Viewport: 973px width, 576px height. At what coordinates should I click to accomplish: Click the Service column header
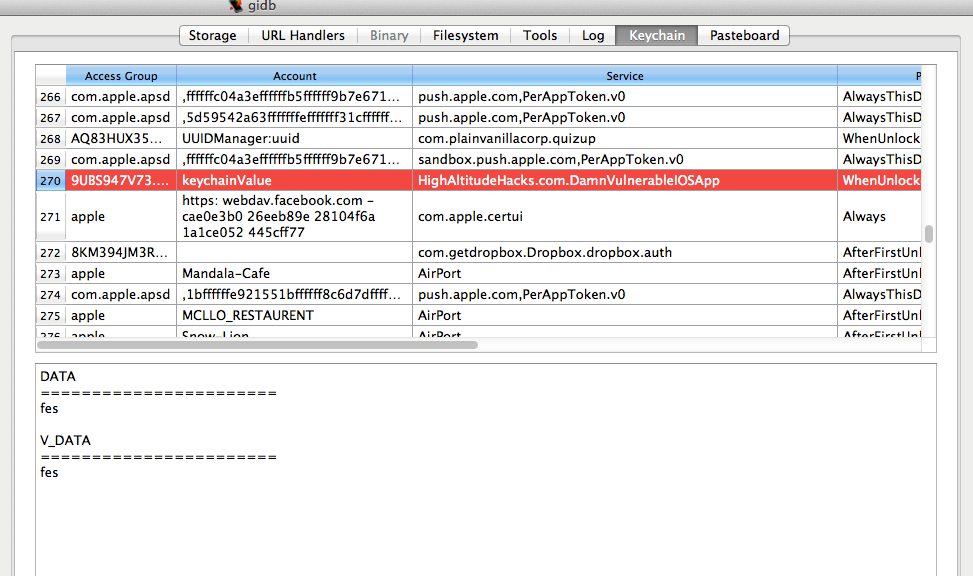(x=624, y=76)
